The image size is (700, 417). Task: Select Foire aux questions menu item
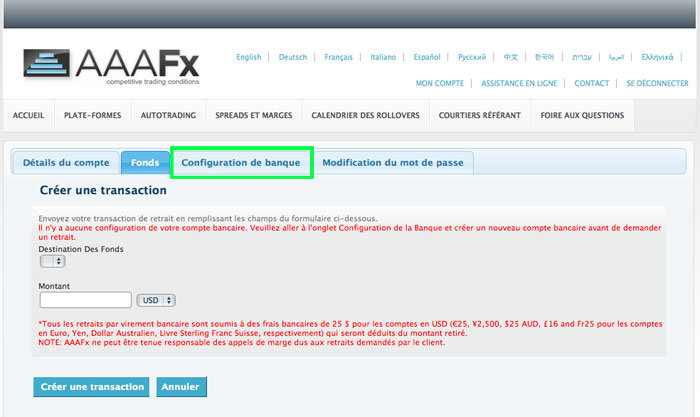click(582, 115)
